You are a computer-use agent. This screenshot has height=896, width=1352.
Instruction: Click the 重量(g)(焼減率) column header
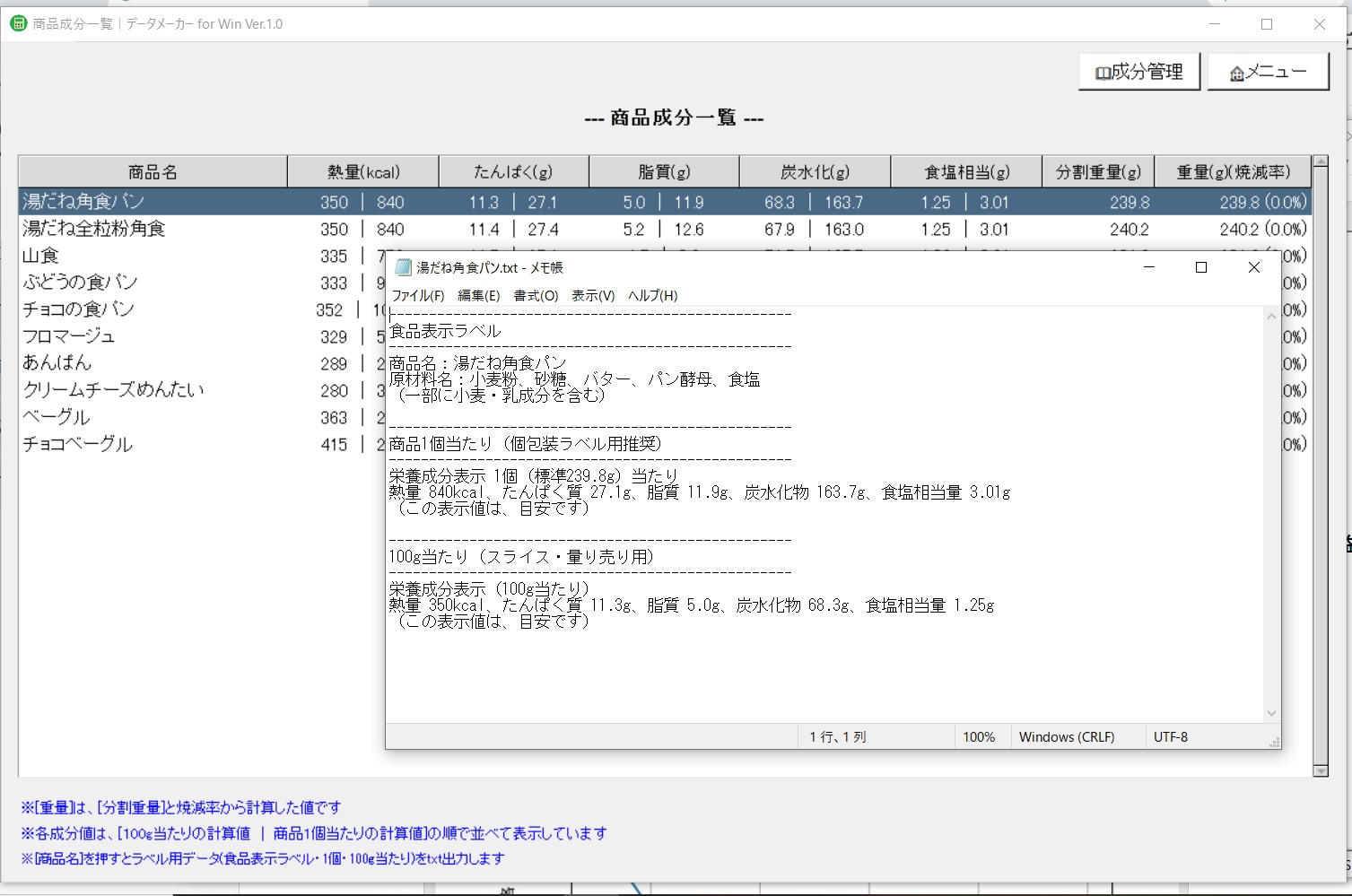[x=1234, y=171]
